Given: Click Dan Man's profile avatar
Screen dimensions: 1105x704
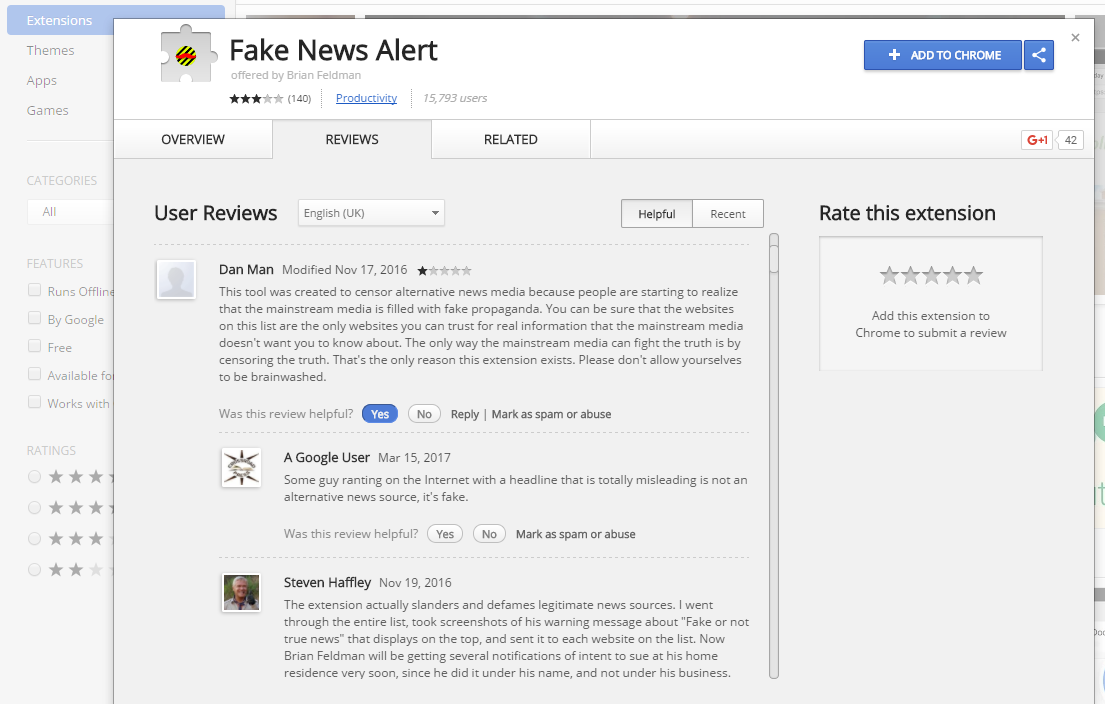Looking at the screenshot, I should tap(176, 280).
